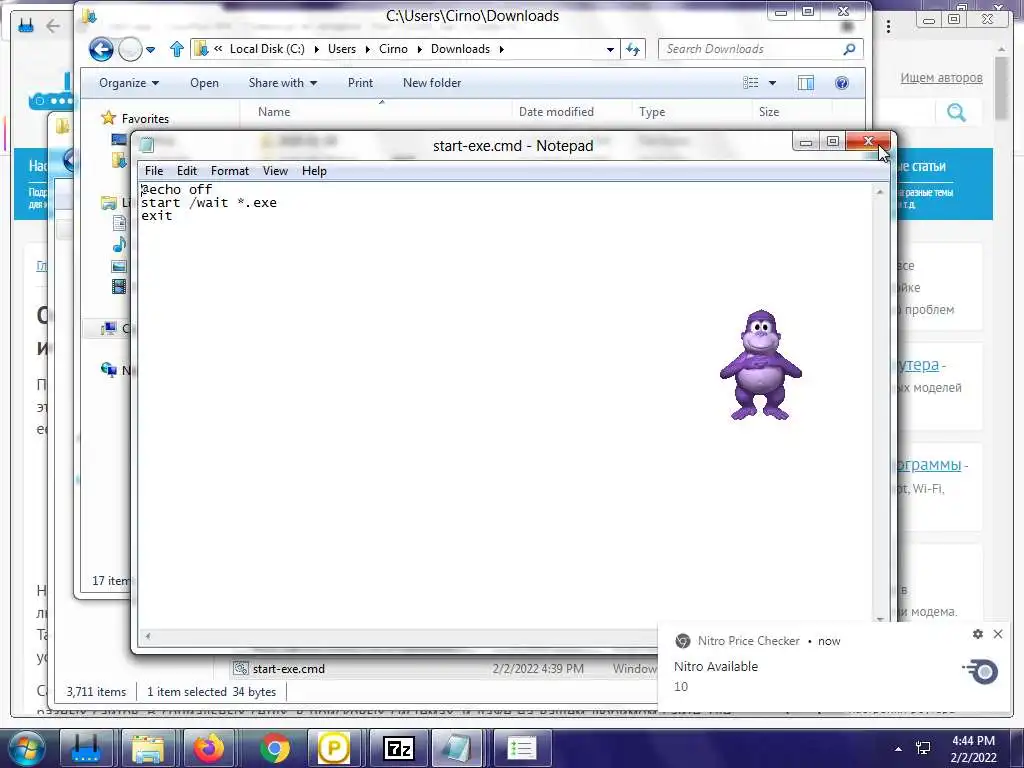
Task: Sort by the Type column header
Action: click(x=652, y=112)
